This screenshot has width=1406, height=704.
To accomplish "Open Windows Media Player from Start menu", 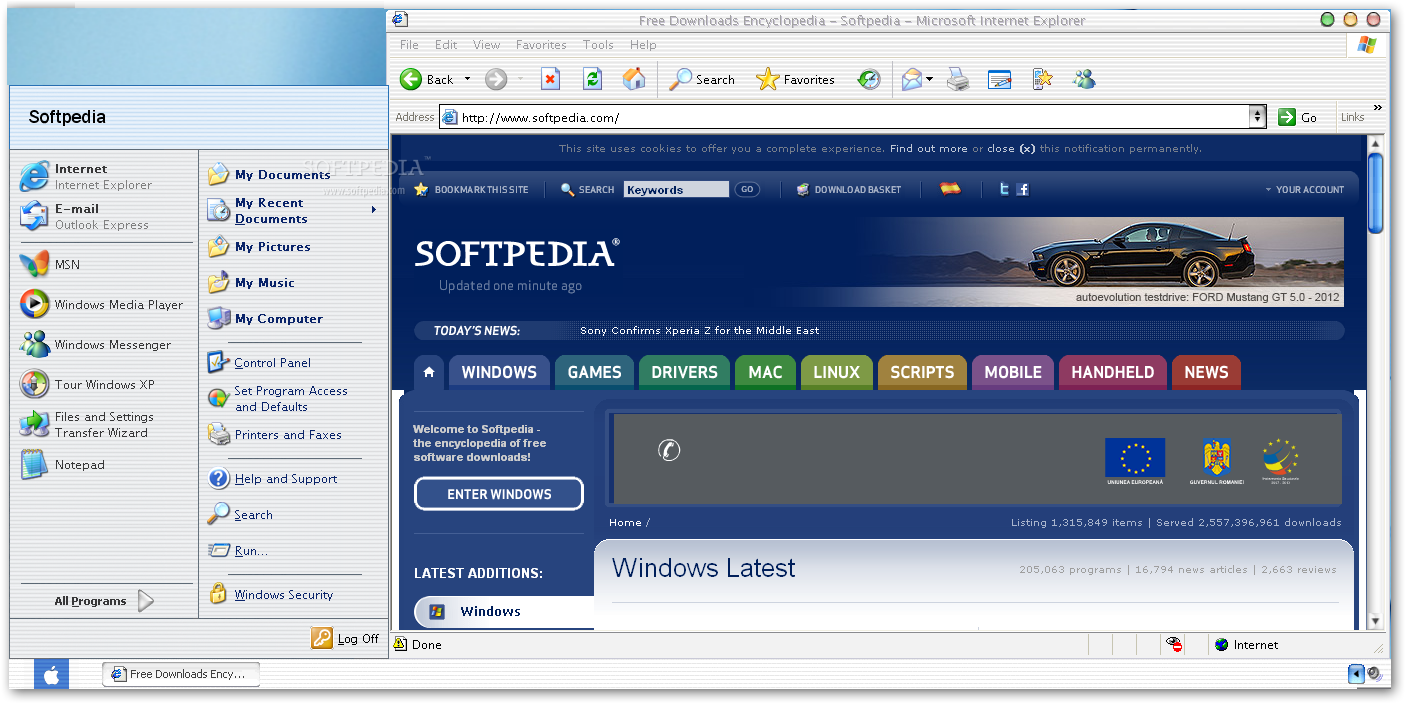I will pyautogui.click(x=104, y=305).
